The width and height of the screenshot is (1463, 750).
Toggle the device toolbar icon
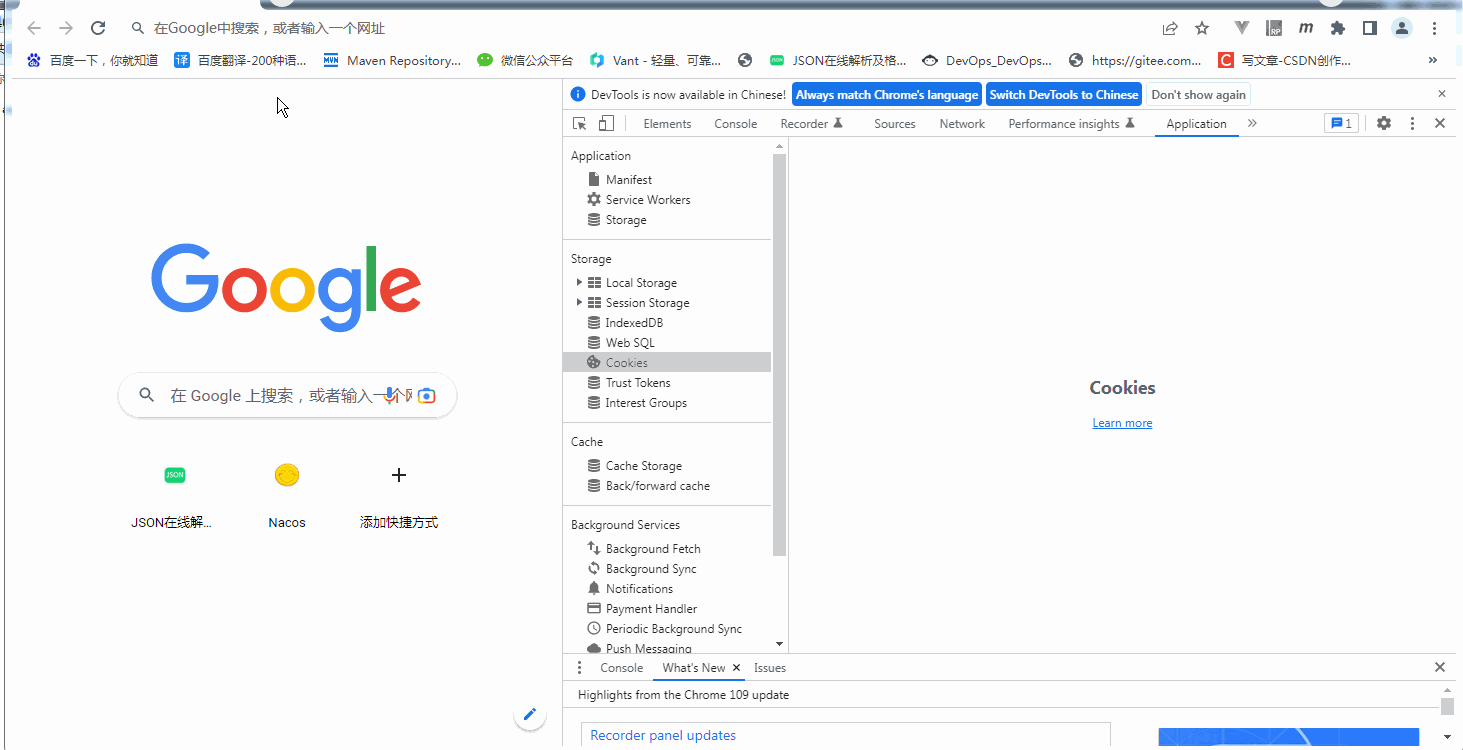(x=606, y=124)
